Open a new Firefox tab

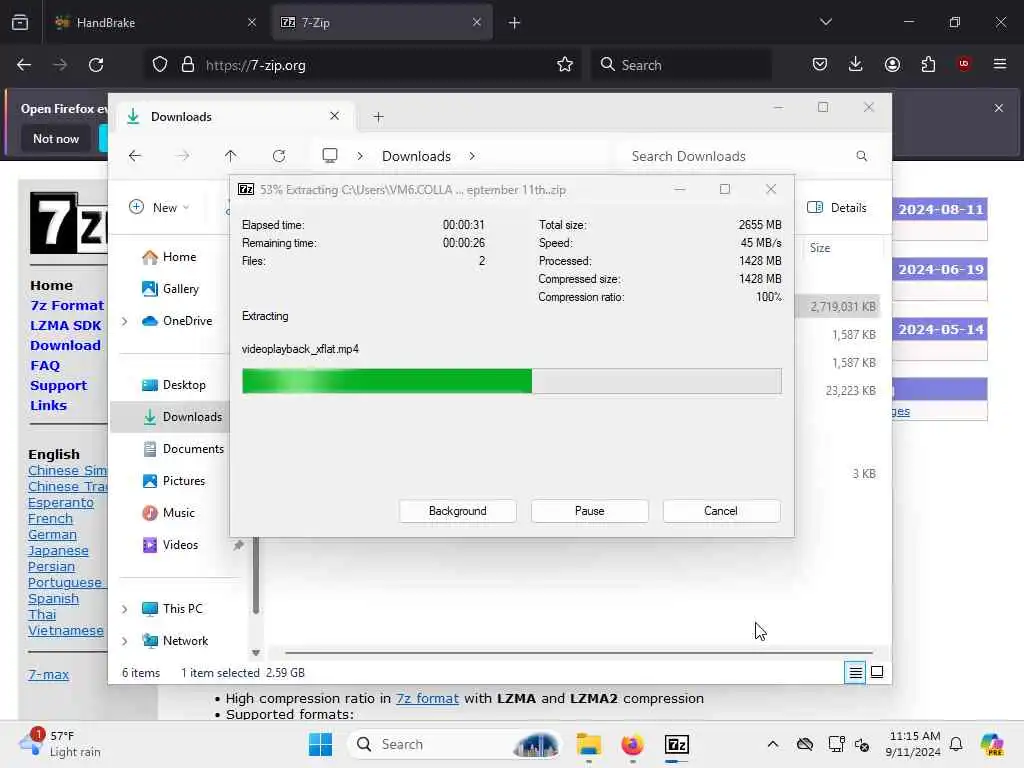514,23
